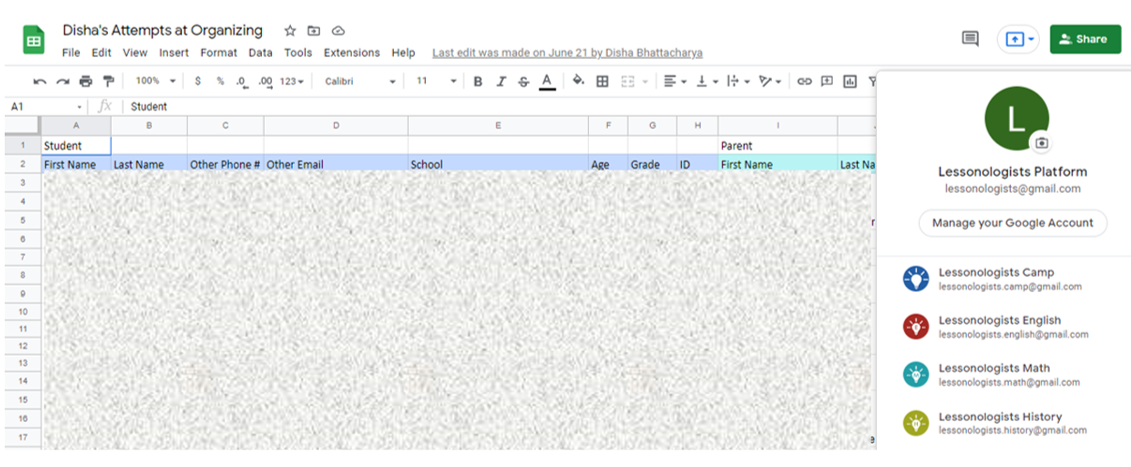Open the Insert menu

tap(174, 53)
